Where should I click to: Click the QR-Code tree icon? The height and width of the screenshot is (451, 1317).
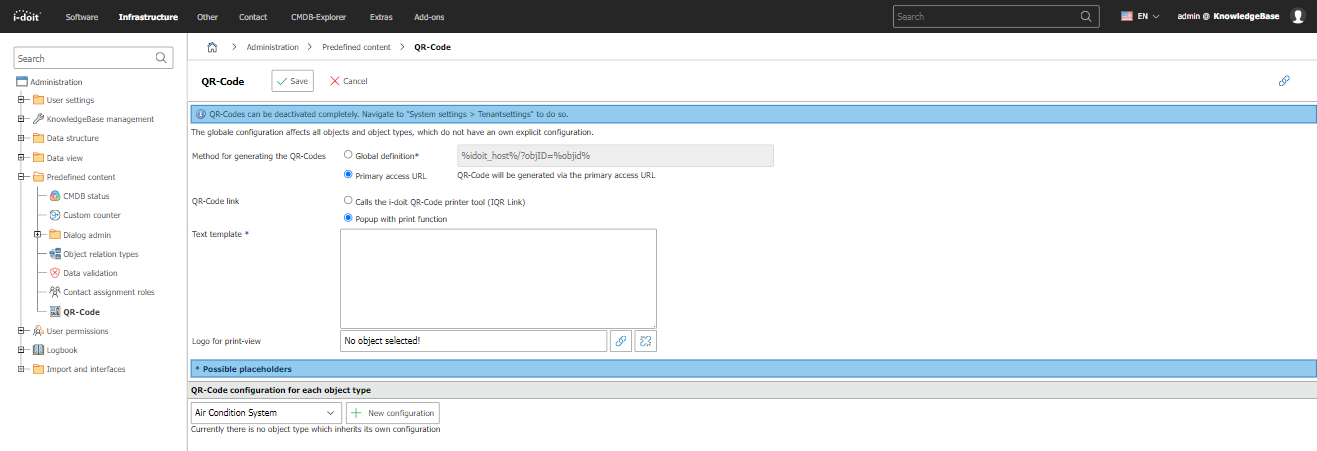click(x=55, y=312)
